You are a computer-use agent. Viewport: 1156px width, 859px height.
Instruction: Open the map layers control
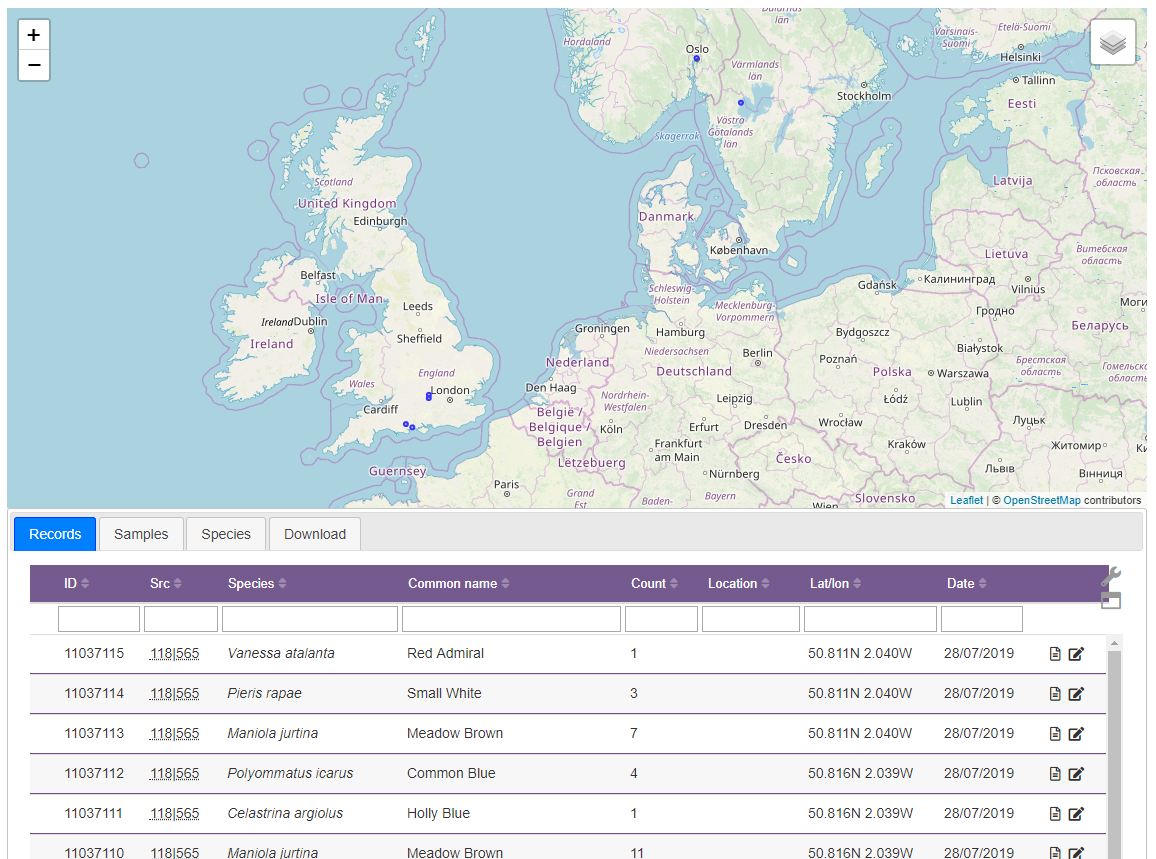(x=1113, y=43)
